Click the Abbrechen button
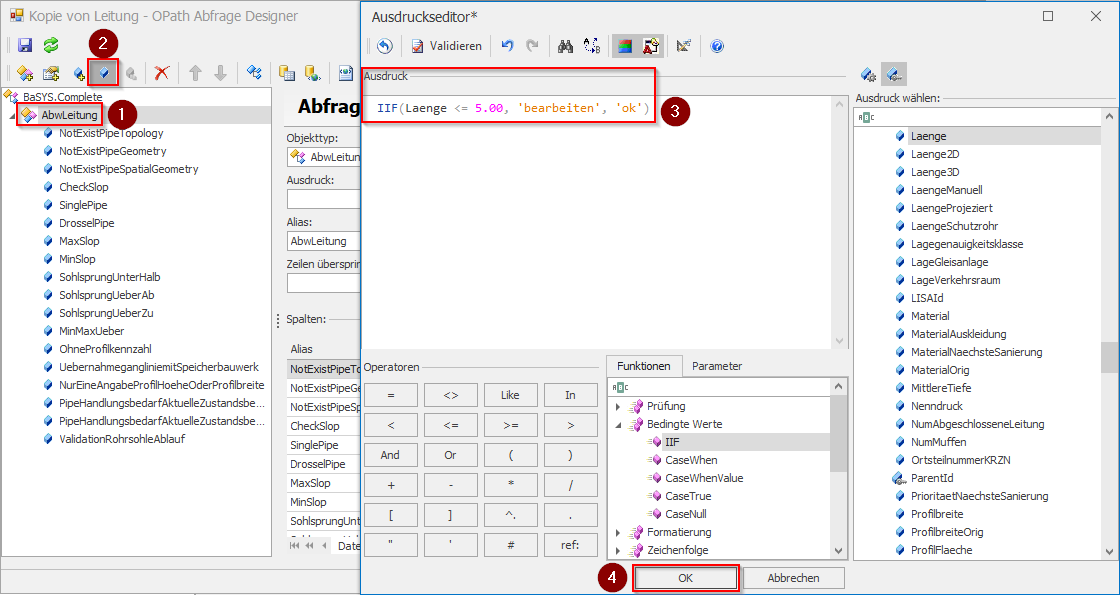Viewport: 1120px width, 595px height. (794, 578)
